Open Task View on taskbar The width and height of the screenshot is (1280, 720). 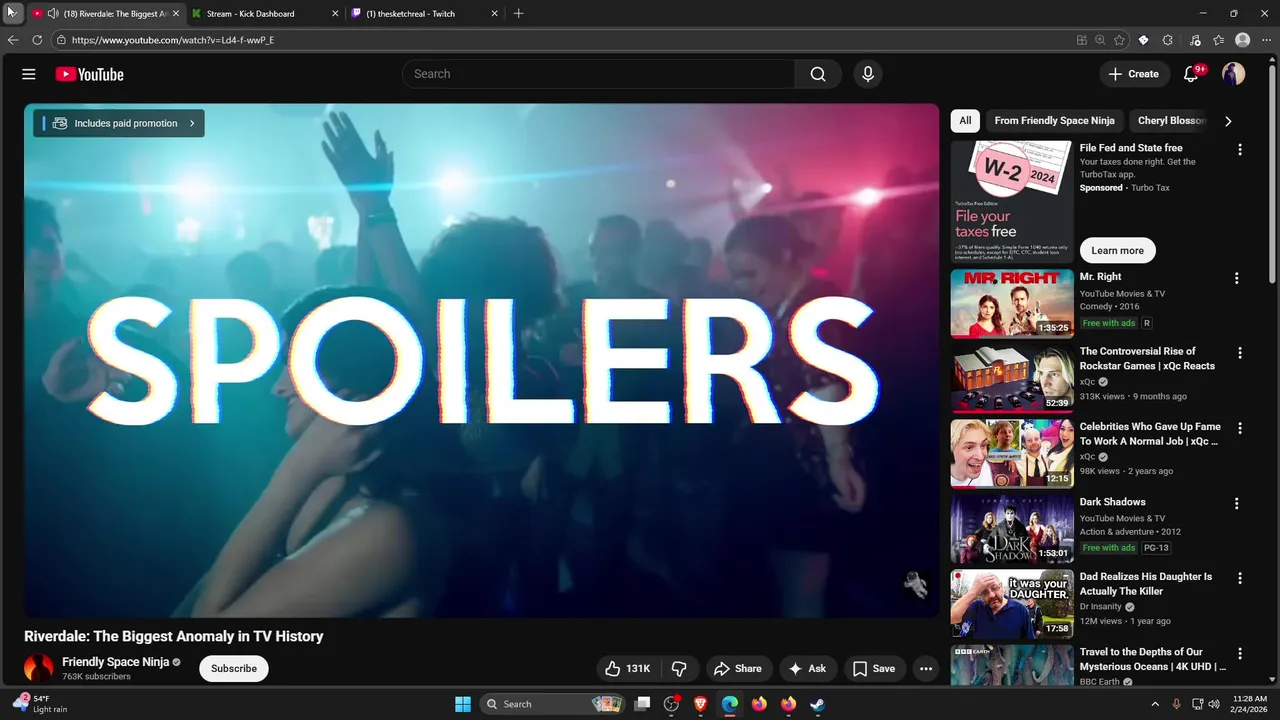[643, 704]
